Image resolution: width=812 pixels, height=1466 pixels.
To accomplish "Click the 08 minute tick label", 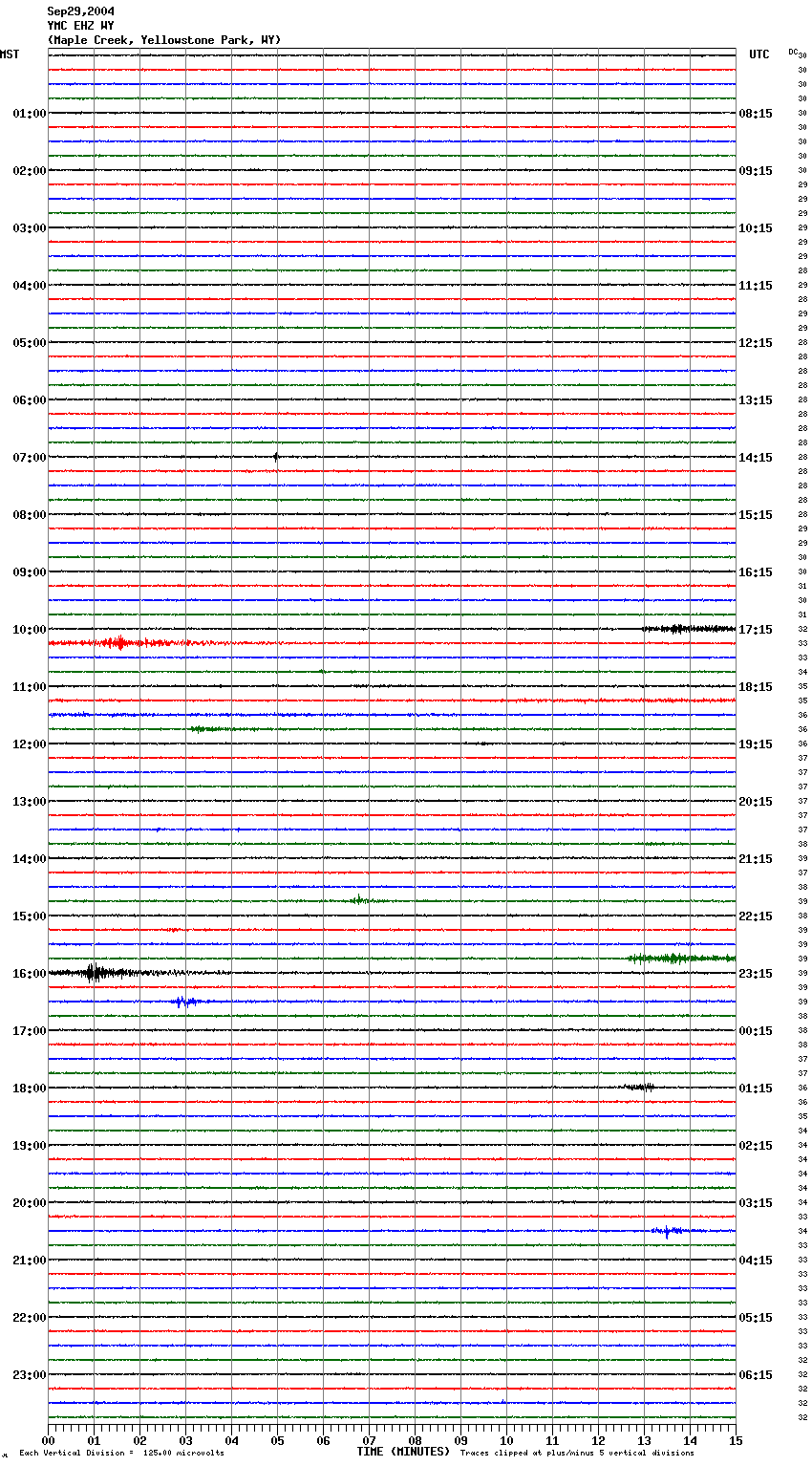I will pyautogui.click(x=415, y=1440).
